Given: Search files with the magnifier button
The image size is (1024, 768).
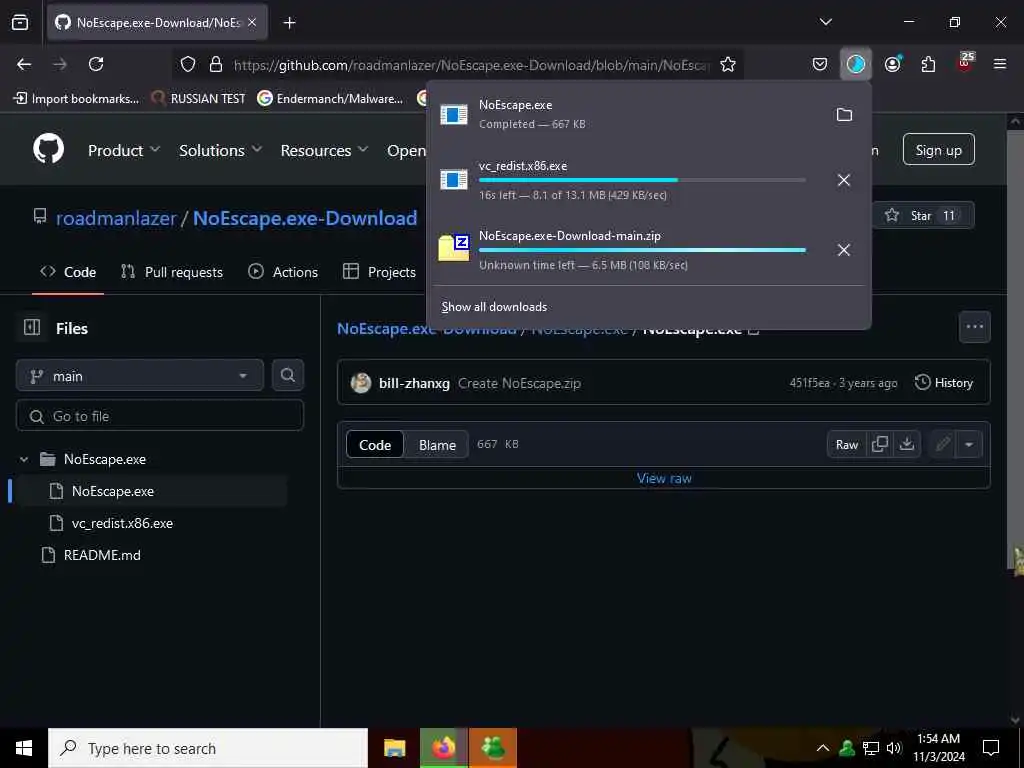Looking at the screenshot, I should click(x=287, y=376).
